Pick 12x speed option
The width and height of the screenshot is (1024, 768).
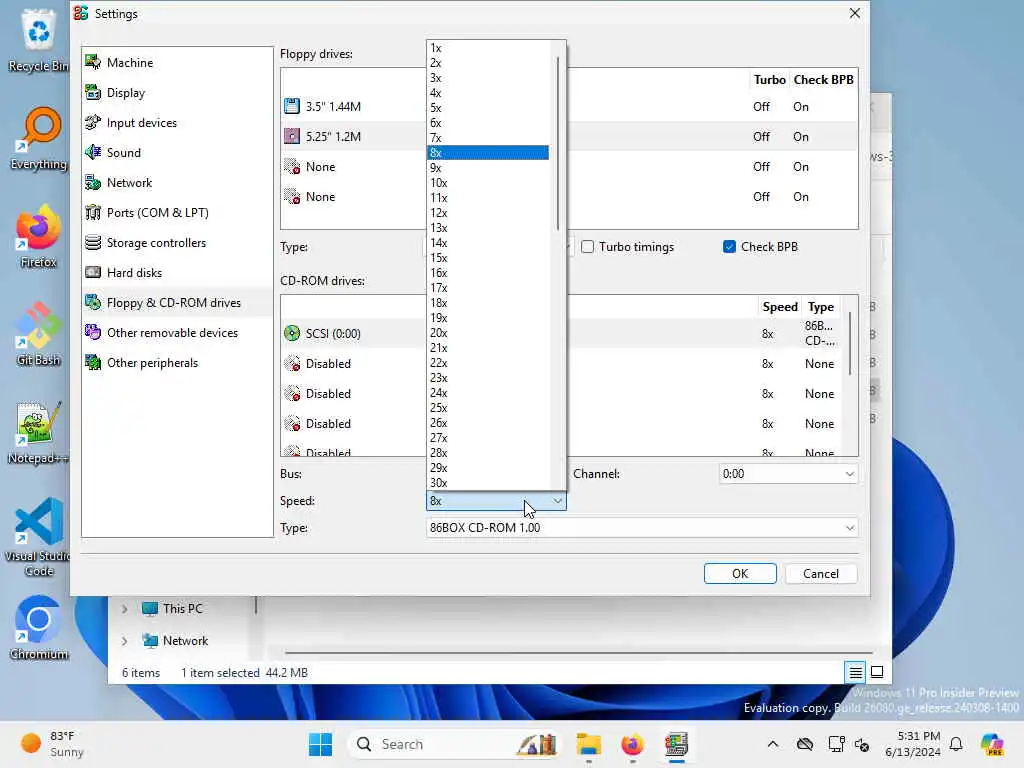488,213
